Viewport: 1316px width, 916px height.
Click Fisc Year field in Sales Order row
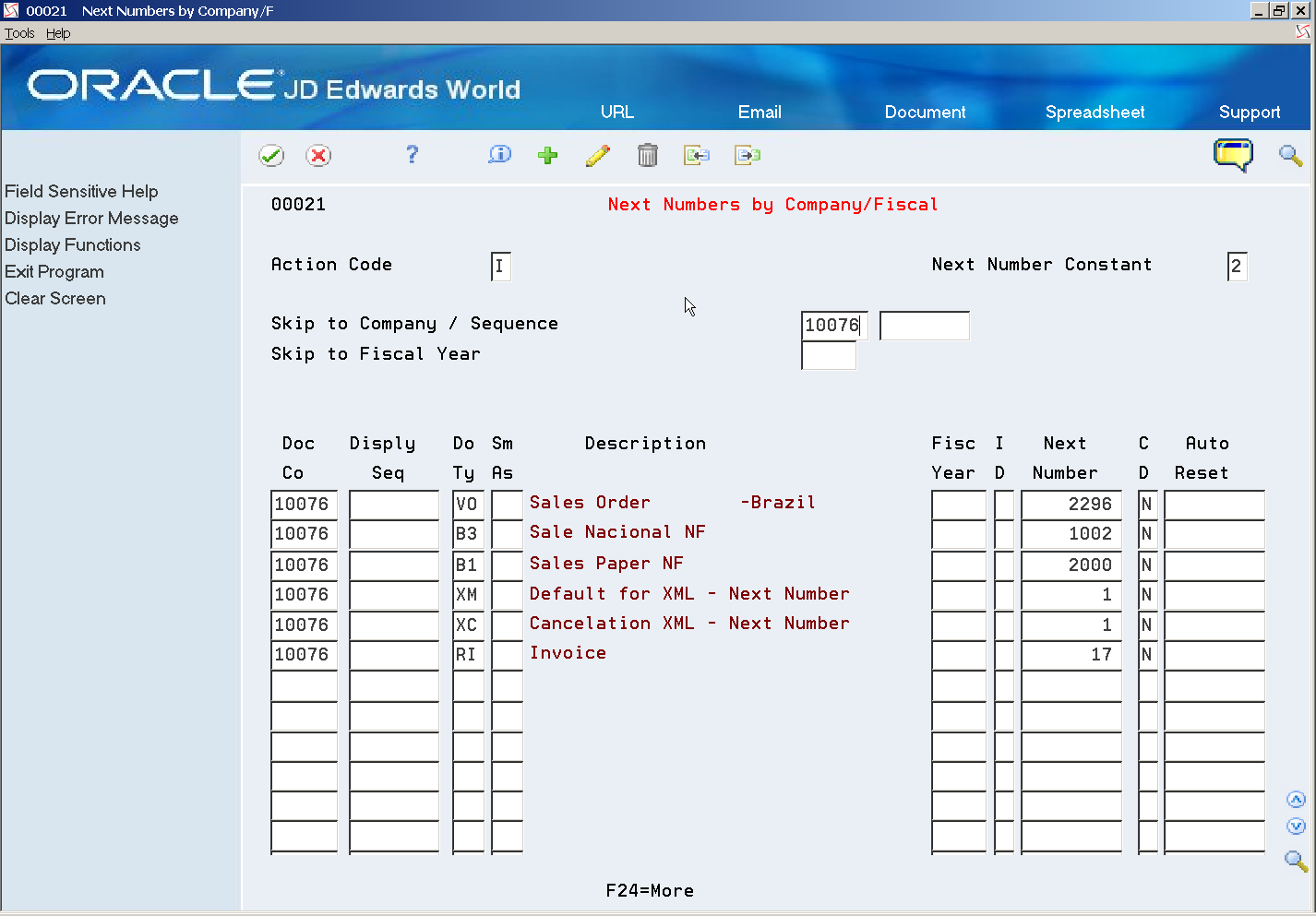959,505
